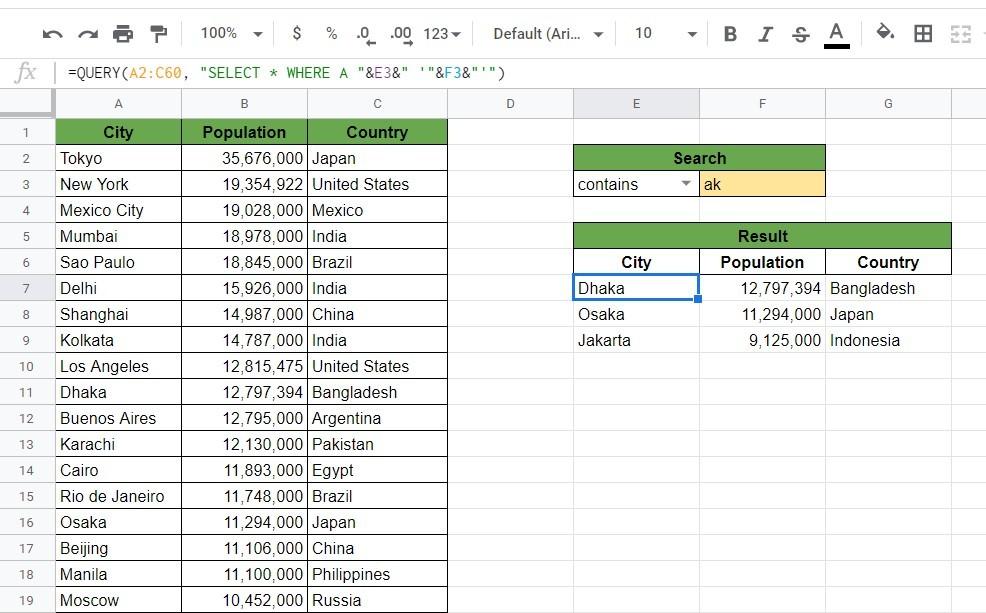Image resolution: width=986 pixels, height=613 pixels.
Task: Expand the Default font family dropdown
Action: 548,34
